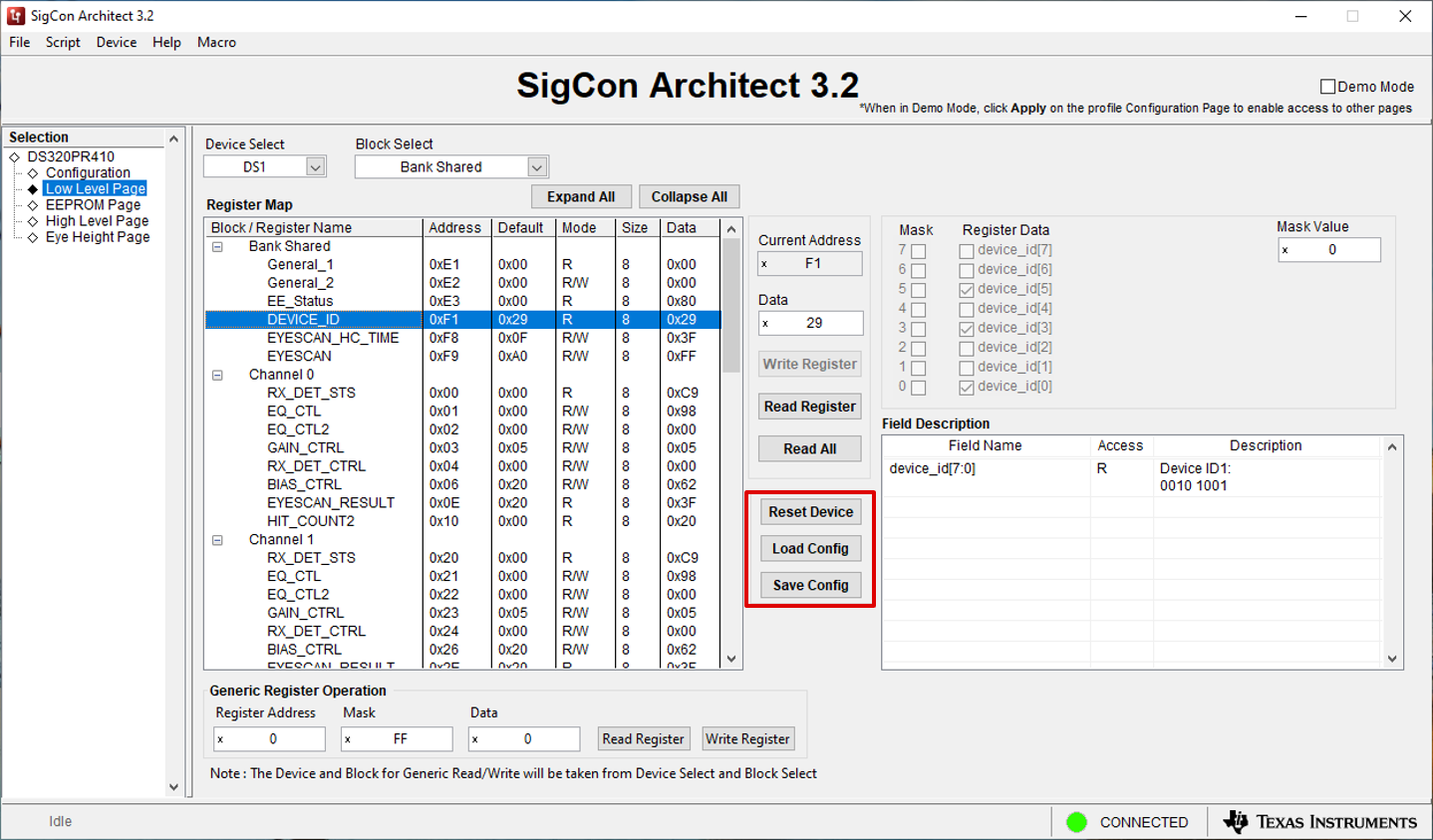Click the diamond icon beside High Level Page
1433x840 pixels.
coord(33,221)
